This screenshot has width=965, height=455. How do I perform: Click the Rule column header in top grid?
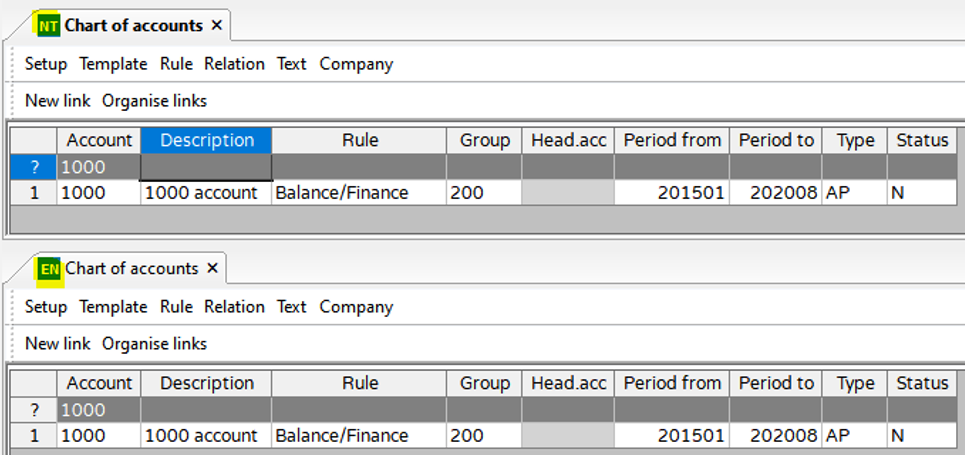(359, 141)
